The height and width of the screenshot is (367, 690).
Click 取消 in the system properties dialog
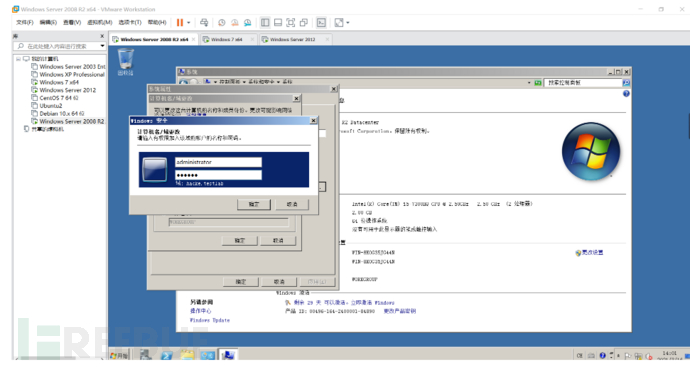(x=279, y=282)
